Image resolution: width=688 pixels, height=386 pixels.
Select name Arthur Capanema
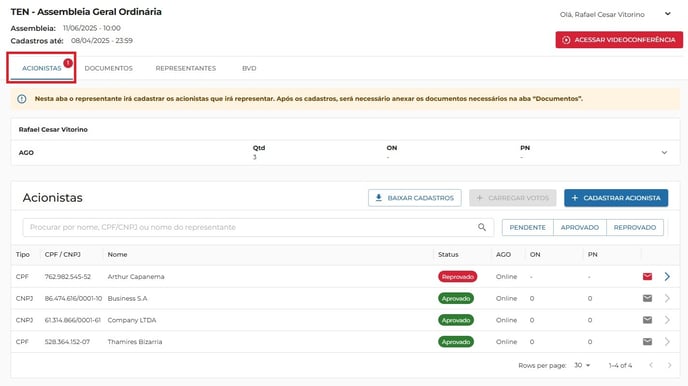click(136, 277)
